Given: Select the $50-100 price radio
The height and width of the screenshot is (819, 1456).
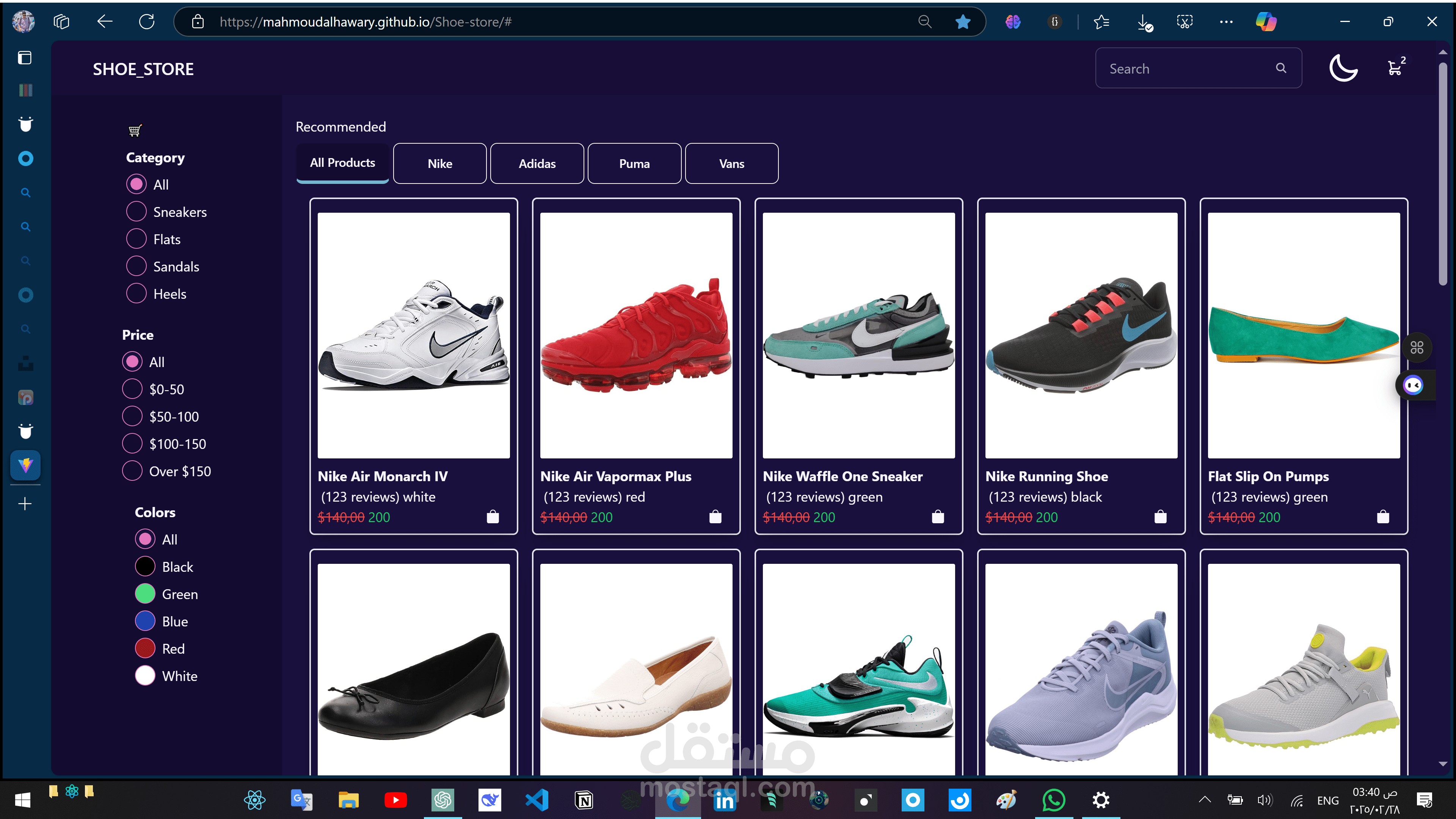Looking at the screenshot, I should point(132,416).
